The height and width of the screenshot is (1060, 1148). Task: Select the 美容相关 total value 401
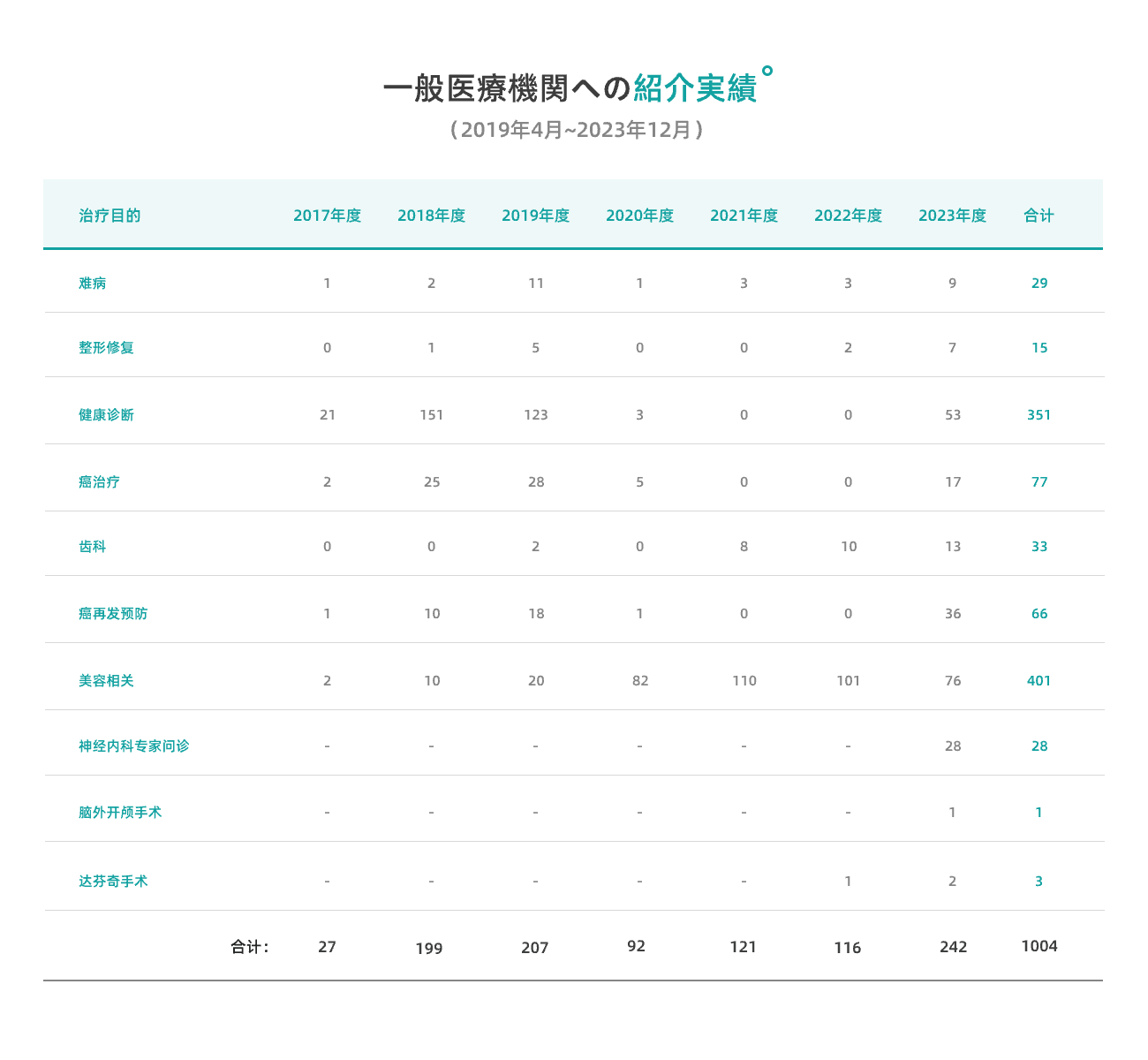(1038, 681)
